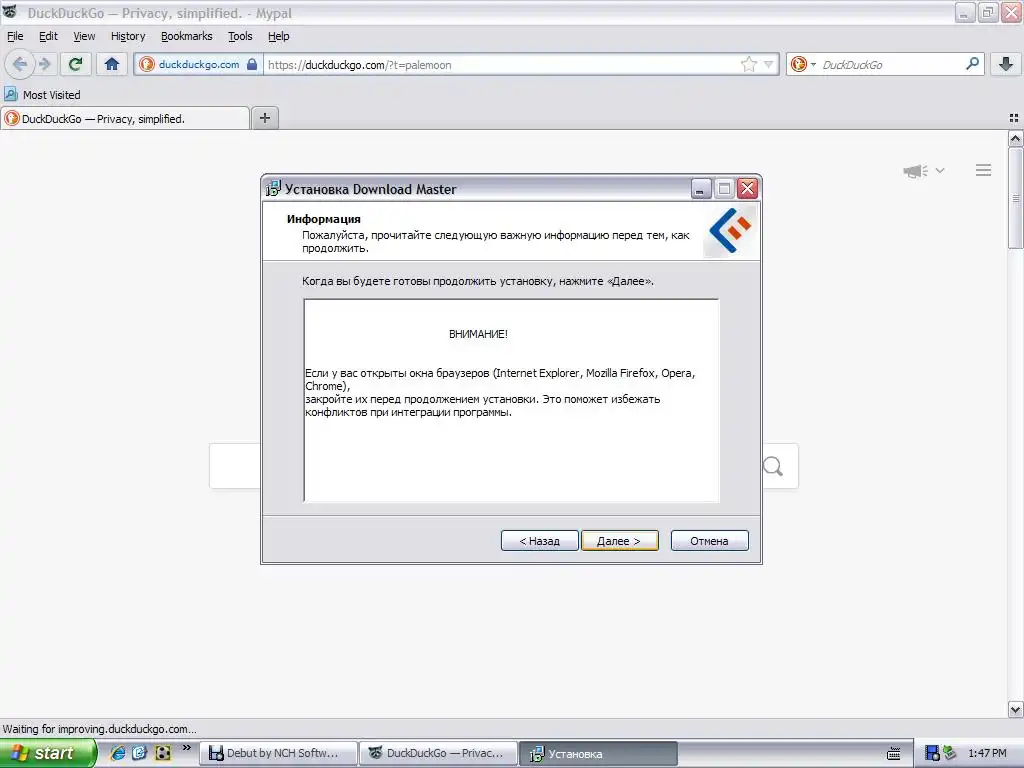The image size is (1024, 768).
Task: Reload the page with the refresh icon
Action: coord(76,64)
